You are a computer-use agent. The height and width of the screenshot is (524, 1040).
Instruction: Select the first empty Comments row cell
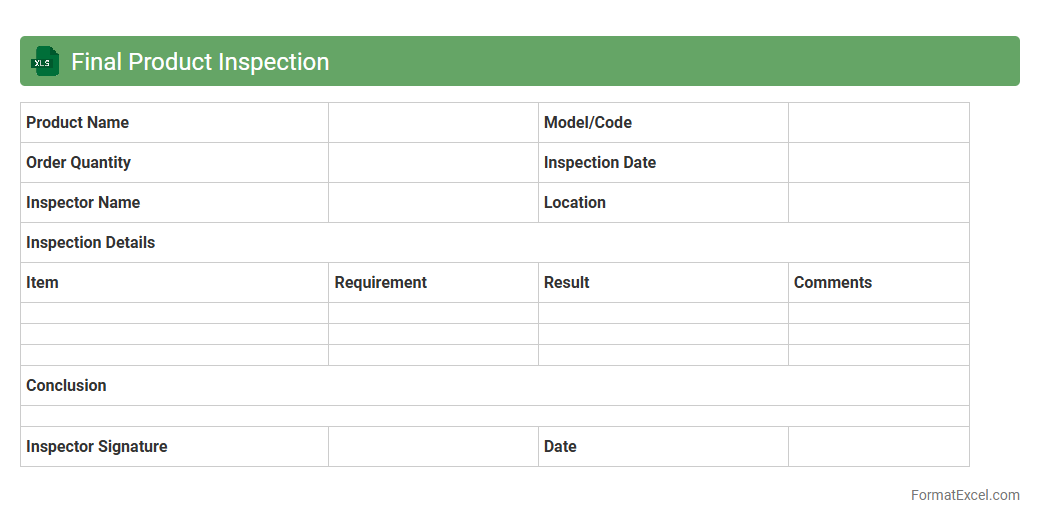tap(878, 313)
